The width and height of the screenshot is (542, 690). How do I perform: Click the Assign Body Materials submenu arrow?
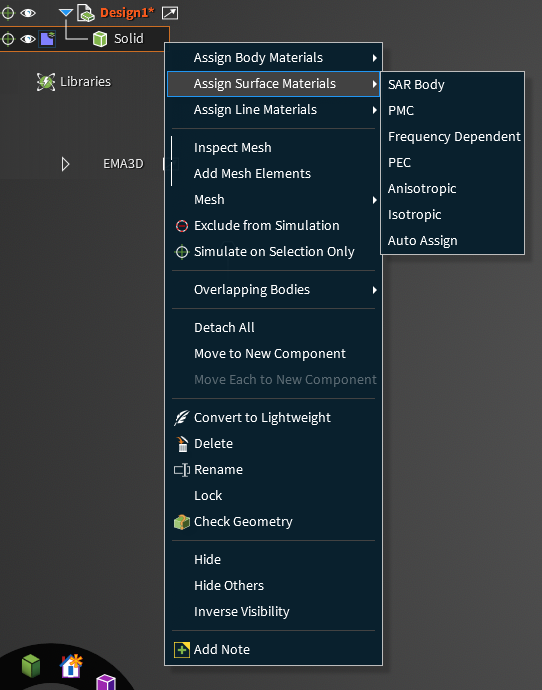point(374,58)
